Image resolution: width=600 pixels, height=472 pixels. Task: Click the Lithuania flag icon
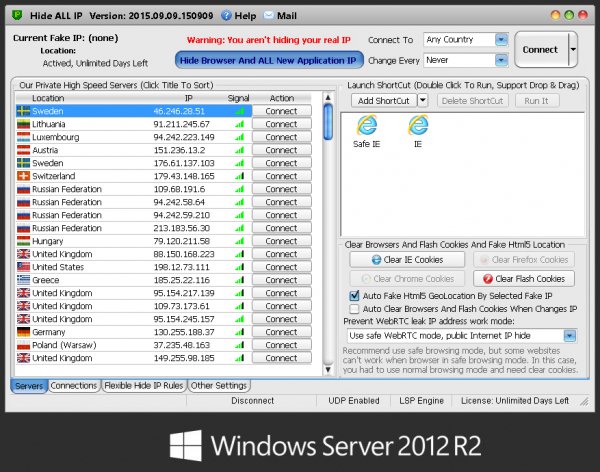(23, 124)
